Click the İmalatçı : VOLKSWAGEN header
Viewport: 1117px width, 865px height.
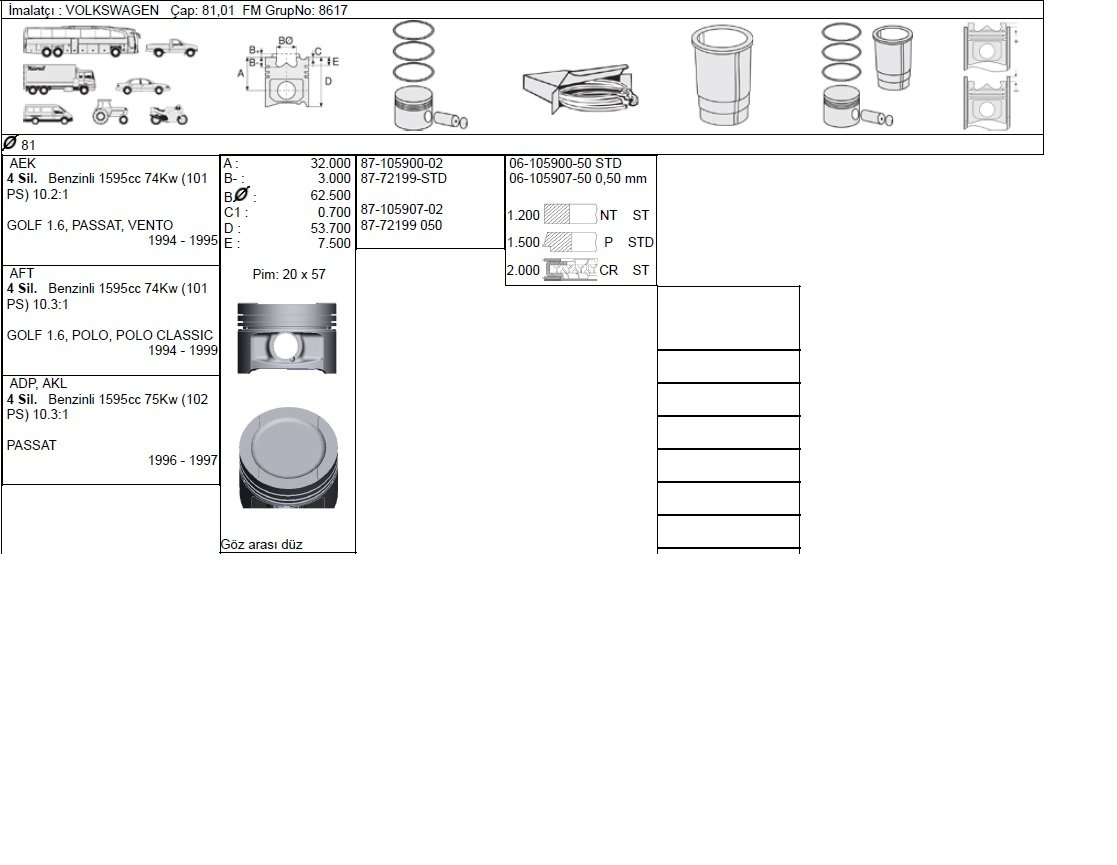click(83, 10)
